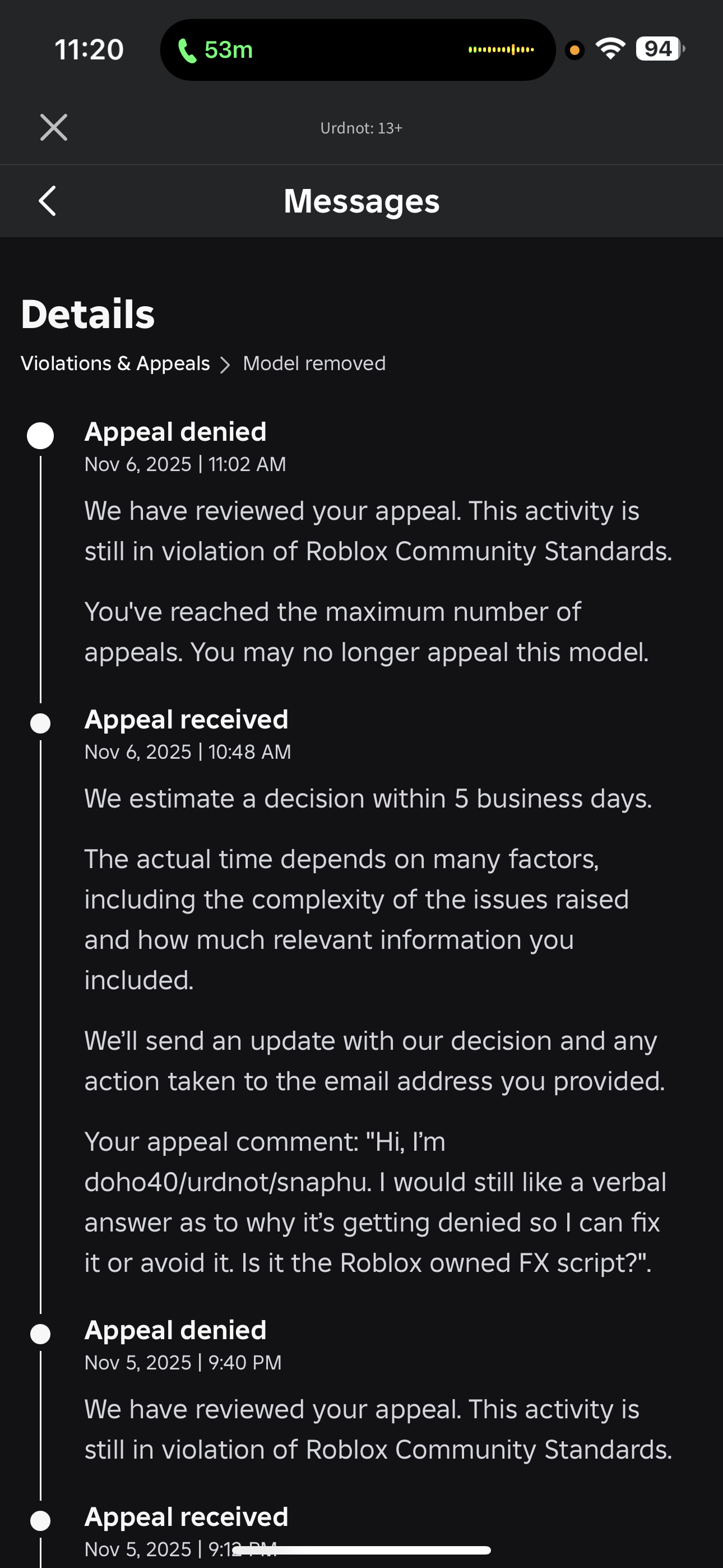Screen dimensions: 723x1568
Task: Tap the Messages header title
Action: [x=361, y=201]
